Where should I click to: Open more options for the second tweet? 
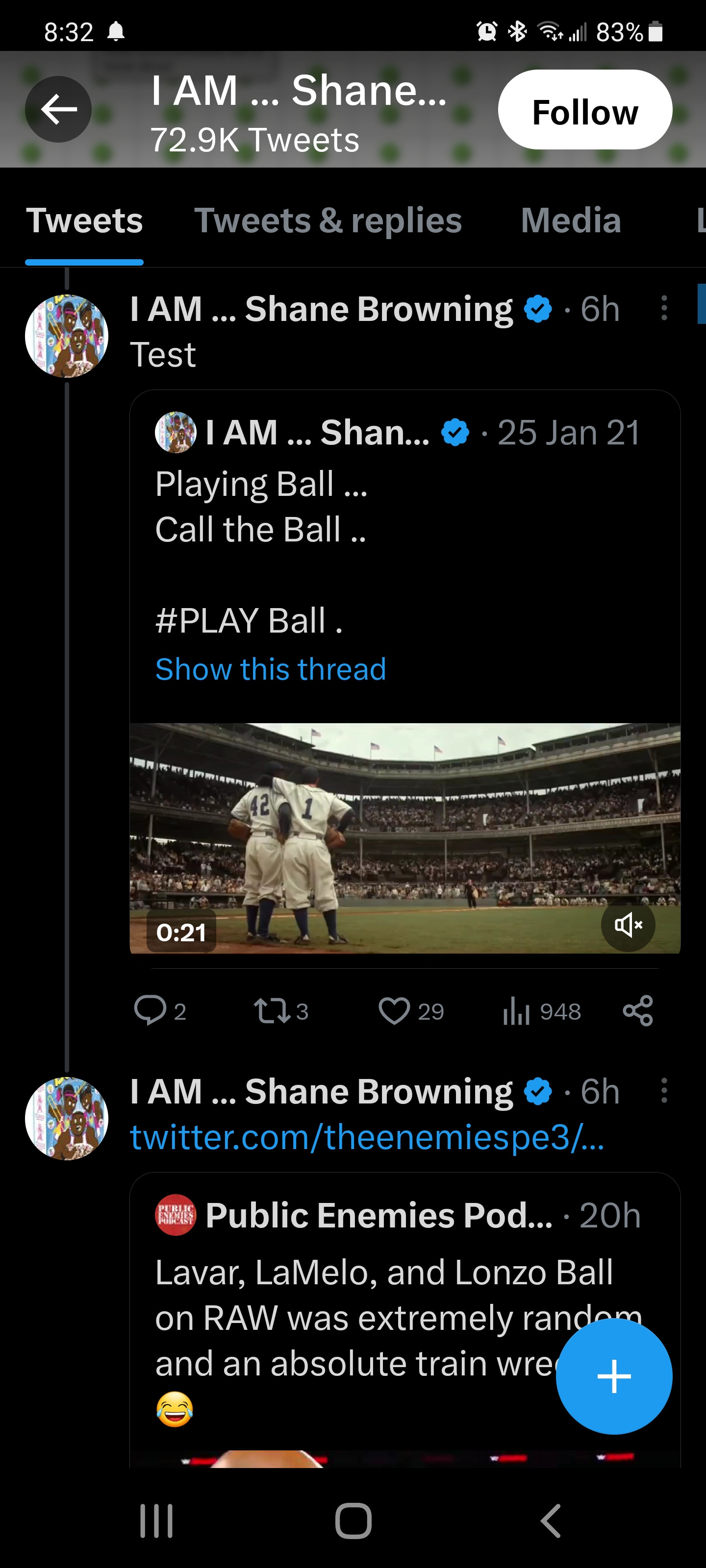pyautogui.click(x=664, y=1090)
